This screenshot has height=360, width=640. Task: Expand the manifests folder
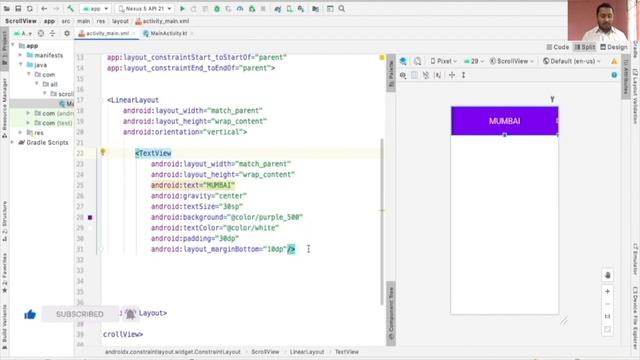click(x=20, y=55)
